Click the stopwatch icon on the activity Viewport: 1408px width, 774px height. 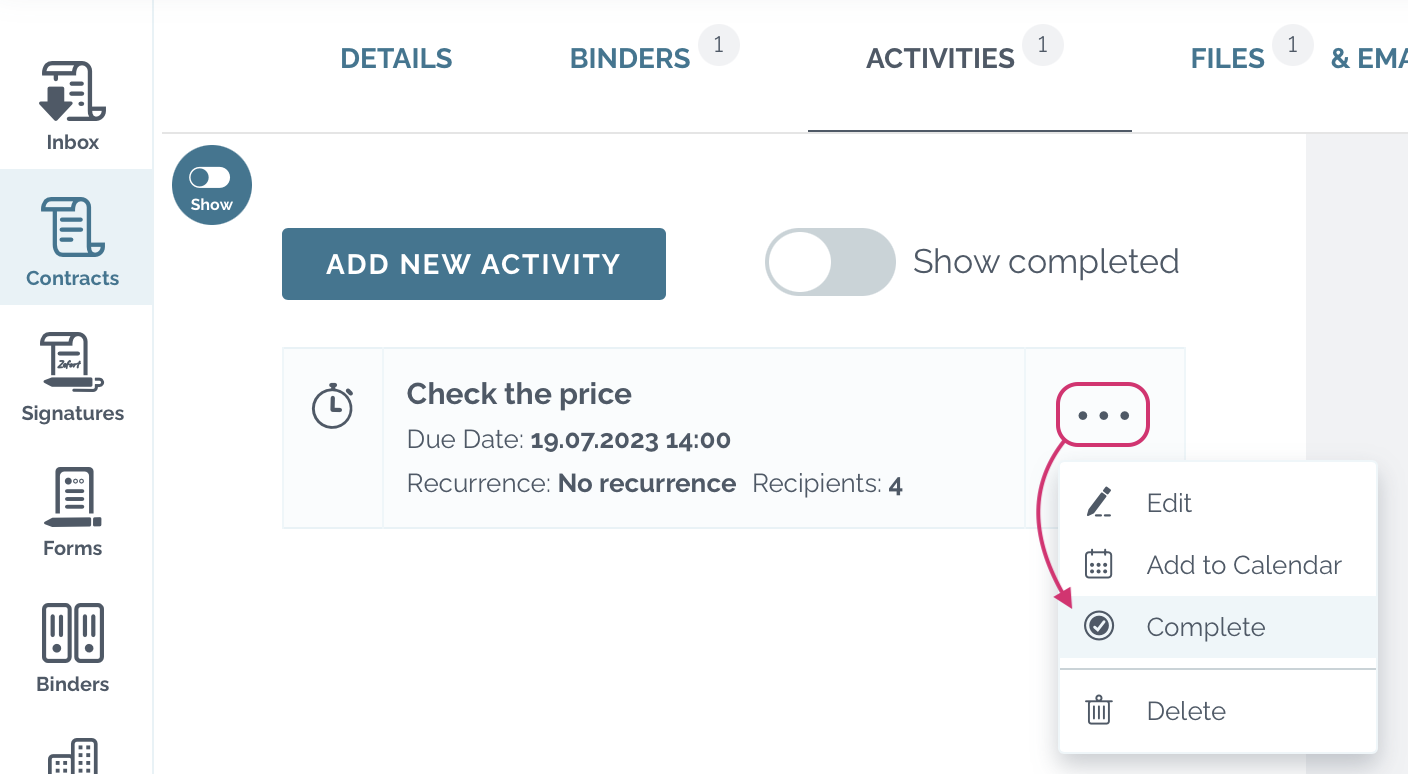tap(333, 406)
